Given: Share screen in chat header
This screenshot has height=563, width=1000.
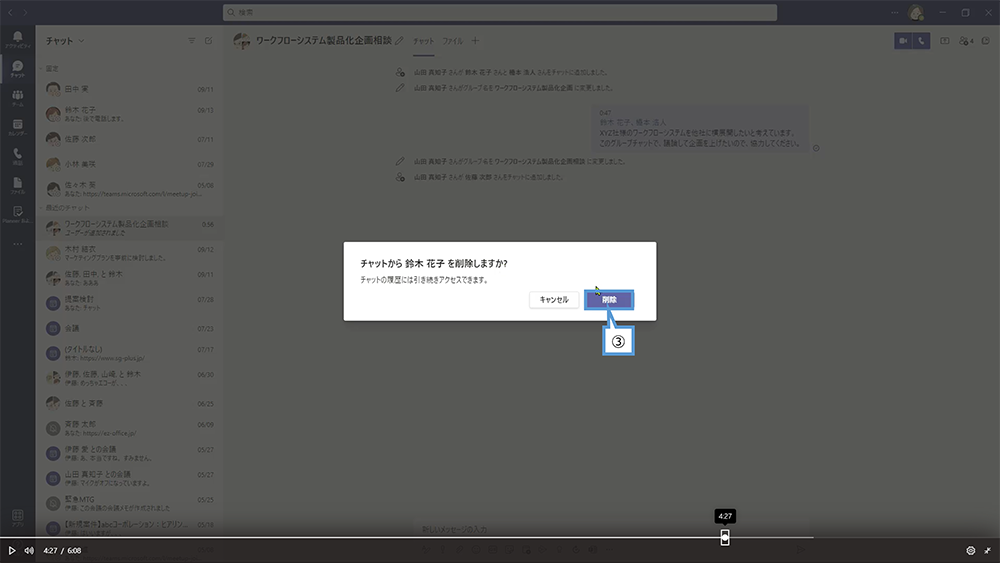Looking at the screenshot, I should pos(945,41).
